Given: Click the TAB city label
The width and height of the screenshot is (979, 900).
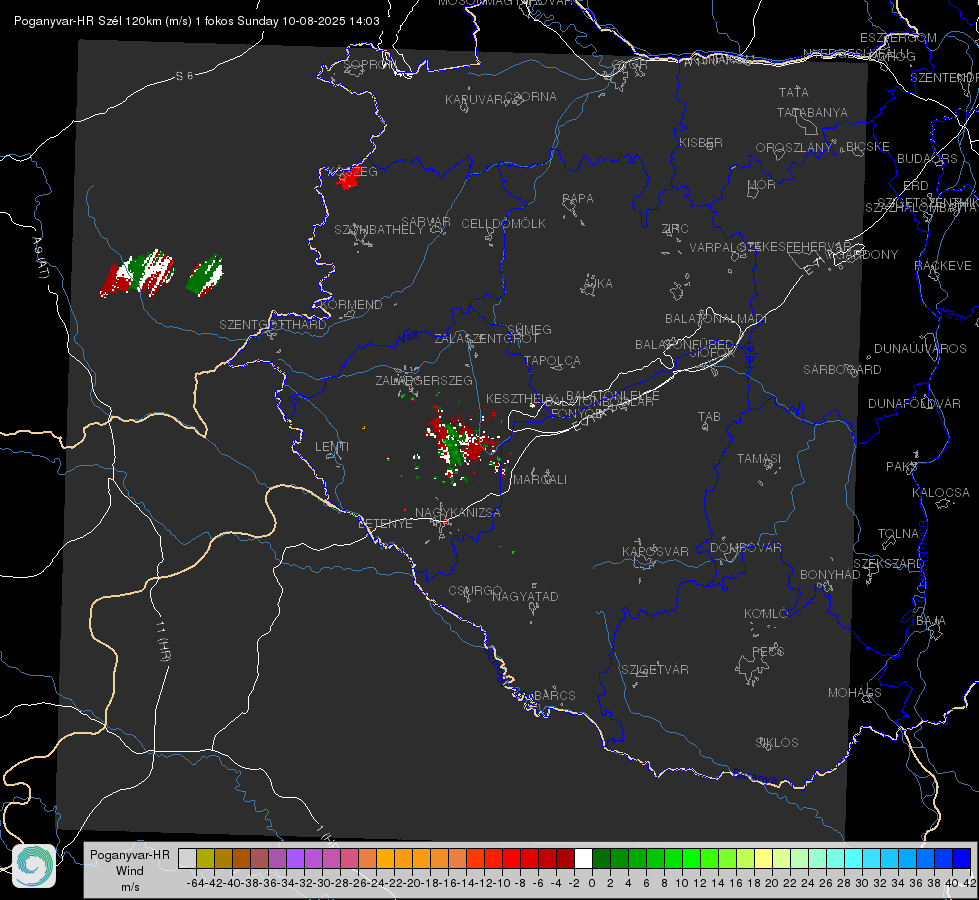Looking at the screenshot, I should point(709,417).
